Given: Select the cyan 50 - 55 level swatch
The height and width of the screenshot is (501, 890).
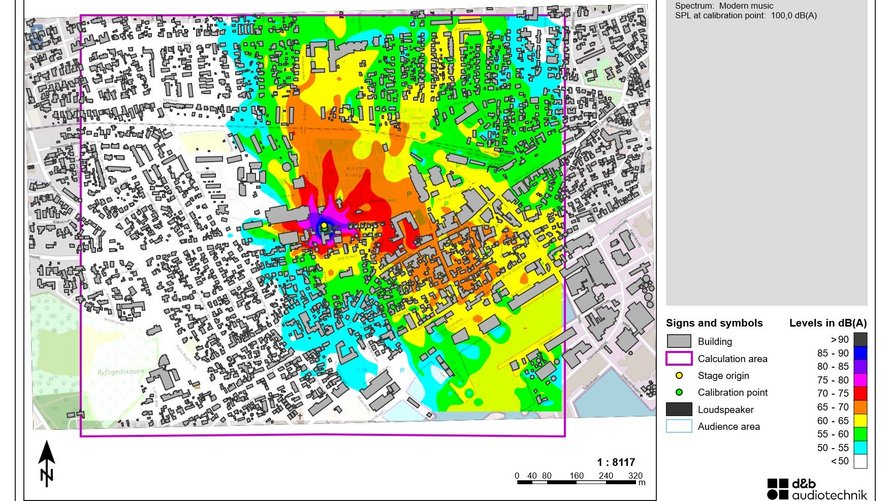Looking at the screenshot, I should [860, 447].
